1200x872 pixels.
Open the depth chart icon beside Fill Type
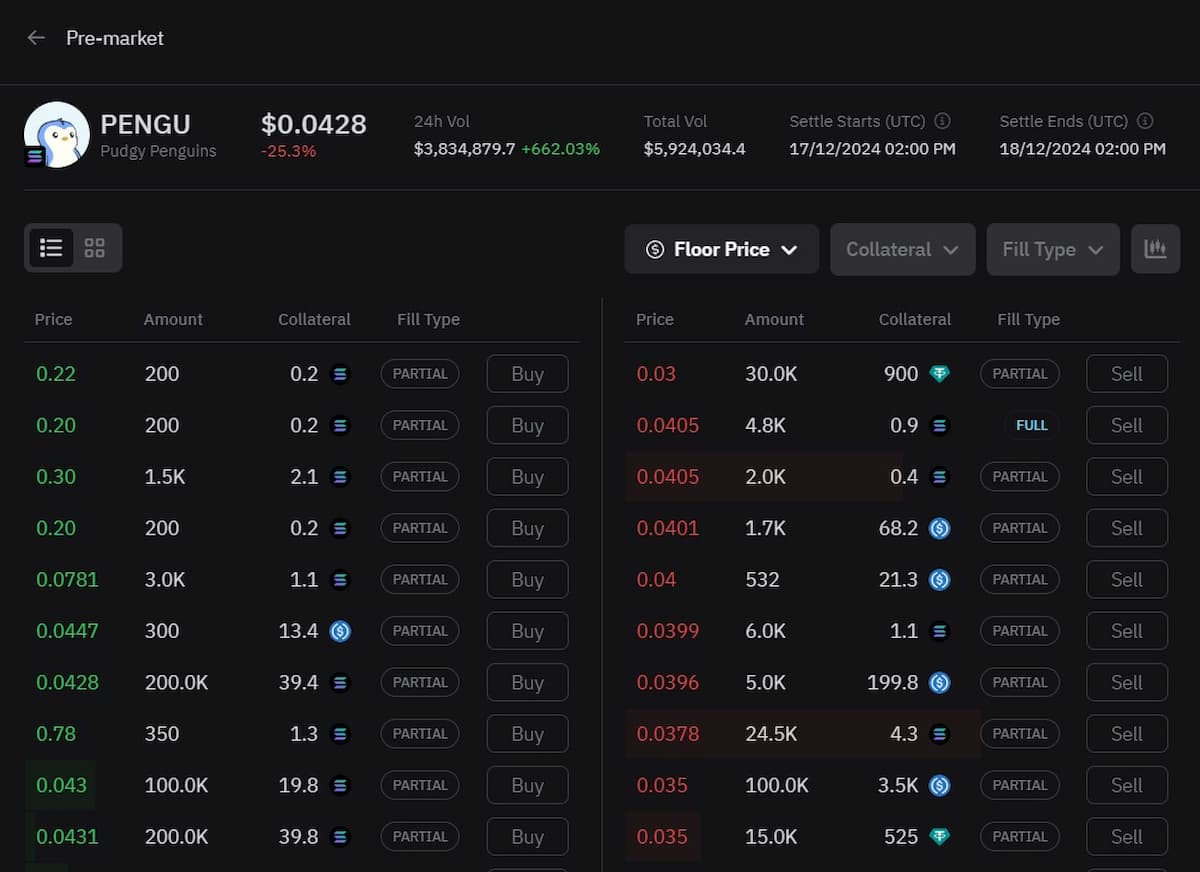pyautogui.click(x=1155, y=248)
